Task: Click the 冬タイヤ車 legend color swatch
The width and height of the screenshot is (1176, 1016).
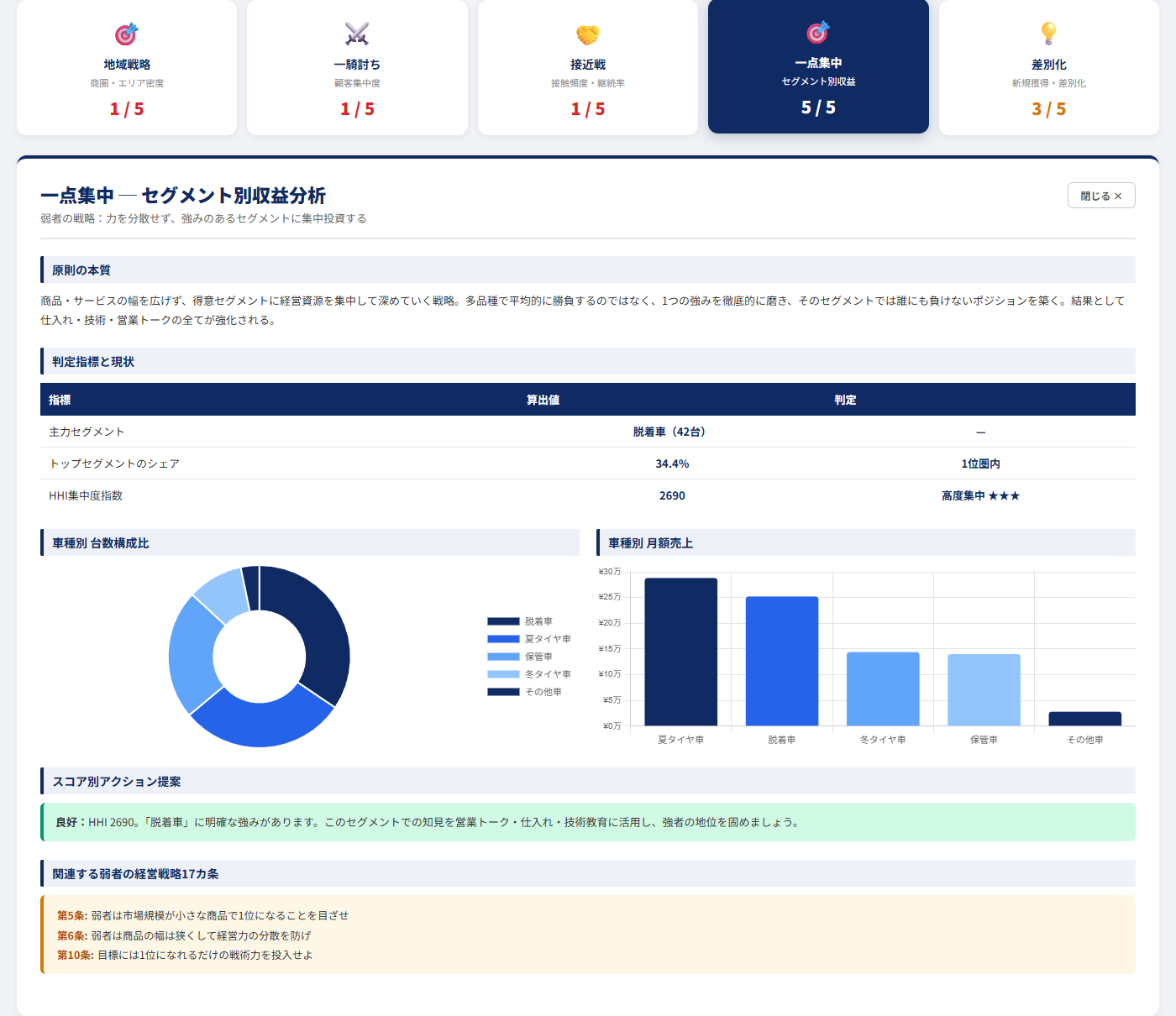Action: pyautogui.click(x=501, y=674)
